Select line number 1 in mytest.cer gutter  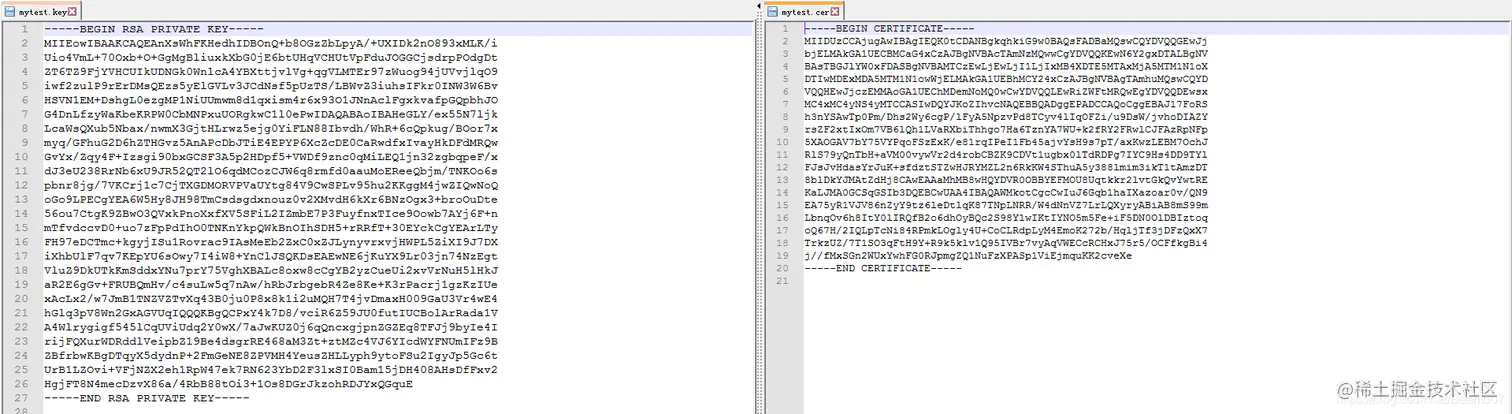786,30
